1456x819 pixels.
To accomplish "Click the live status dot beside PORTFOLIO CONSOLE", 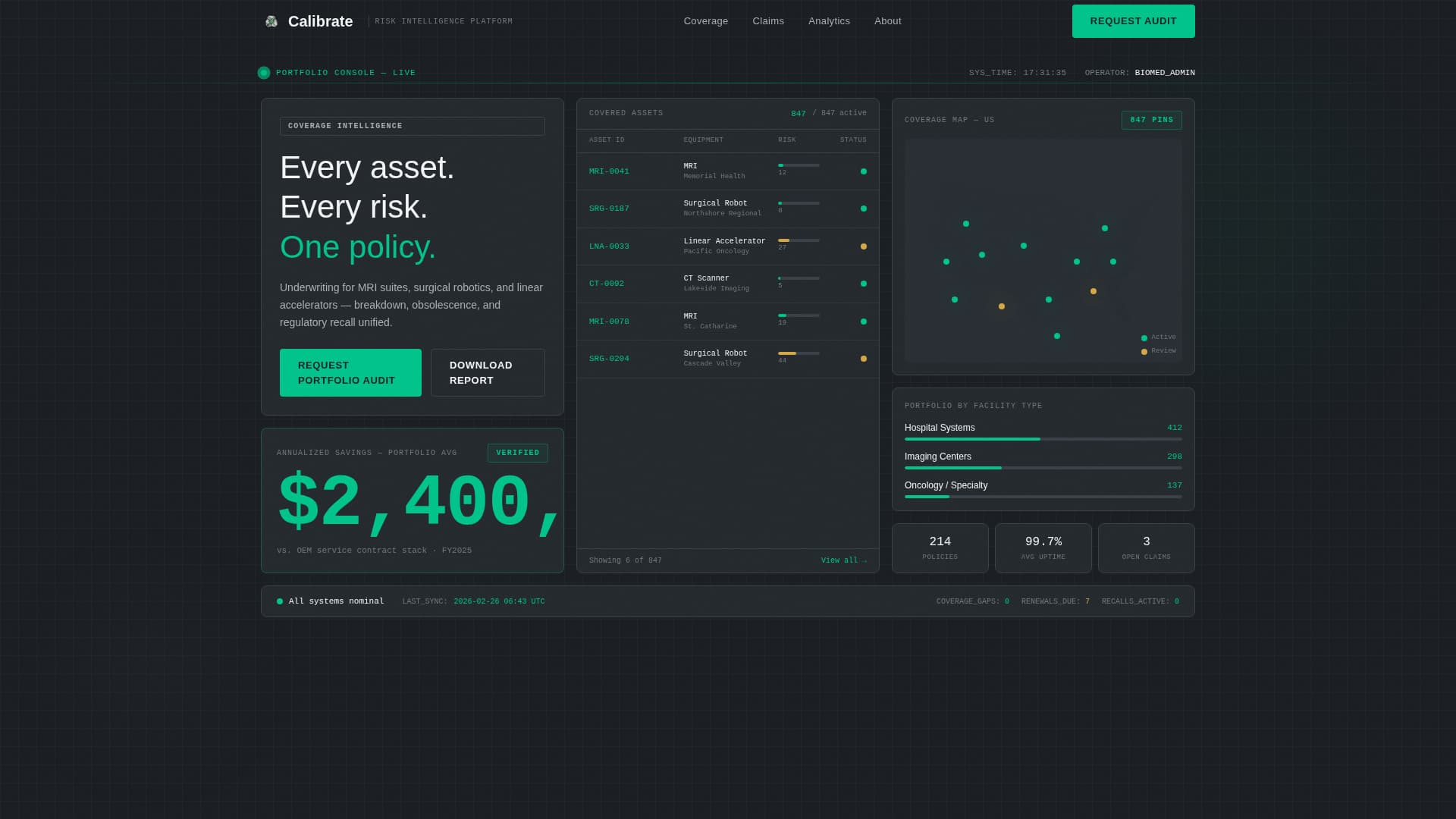I will (264, 72).
